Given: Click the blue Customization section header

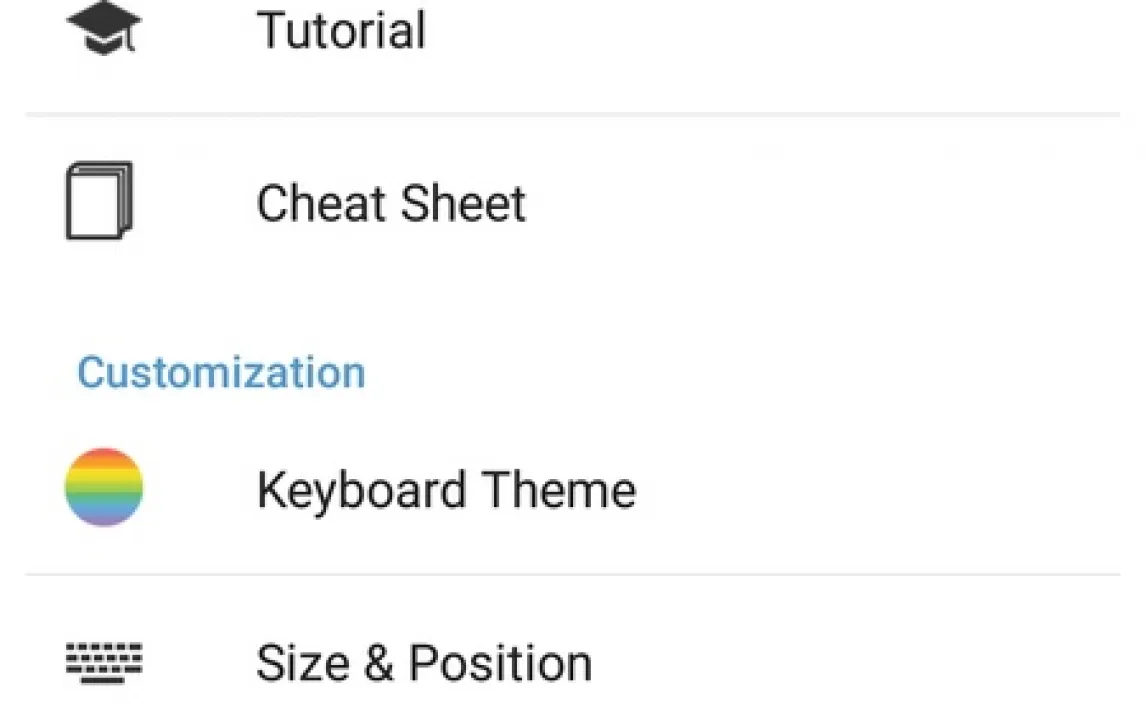Looking at the screenshot, I should (x=221, y=373).
